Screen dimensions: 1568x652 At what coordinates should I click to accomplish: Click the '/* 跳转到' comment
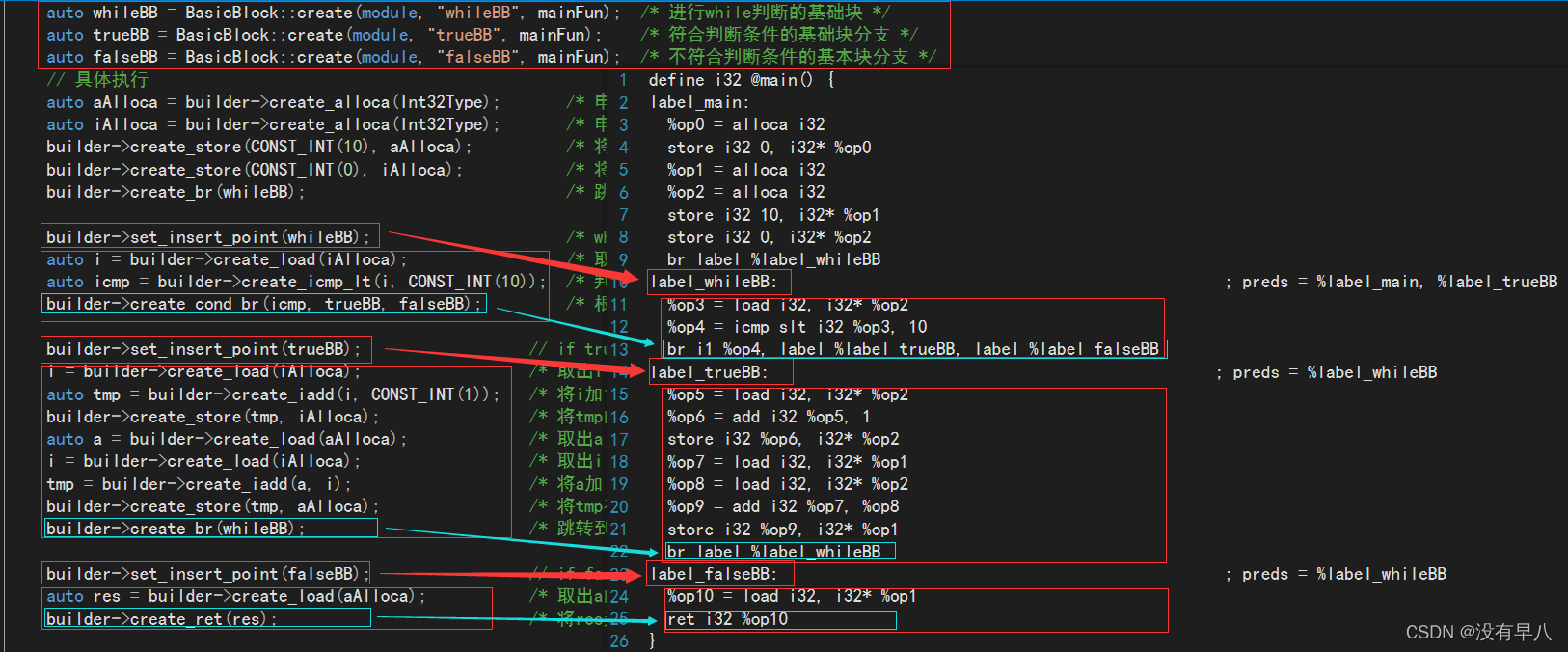click(x=568, y=529)
